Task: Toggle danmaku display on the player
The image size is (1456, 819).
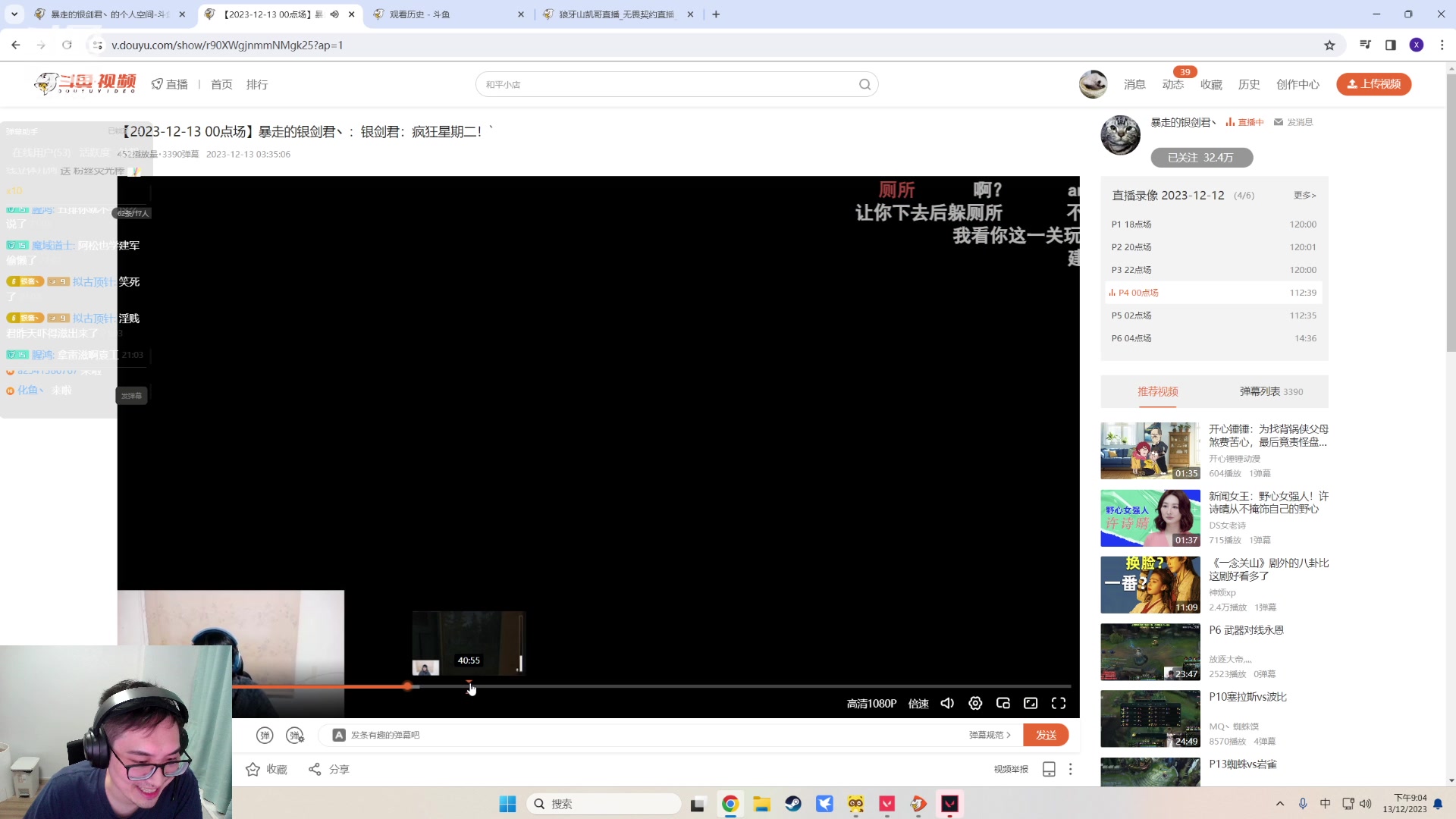Action: (265, 735)
